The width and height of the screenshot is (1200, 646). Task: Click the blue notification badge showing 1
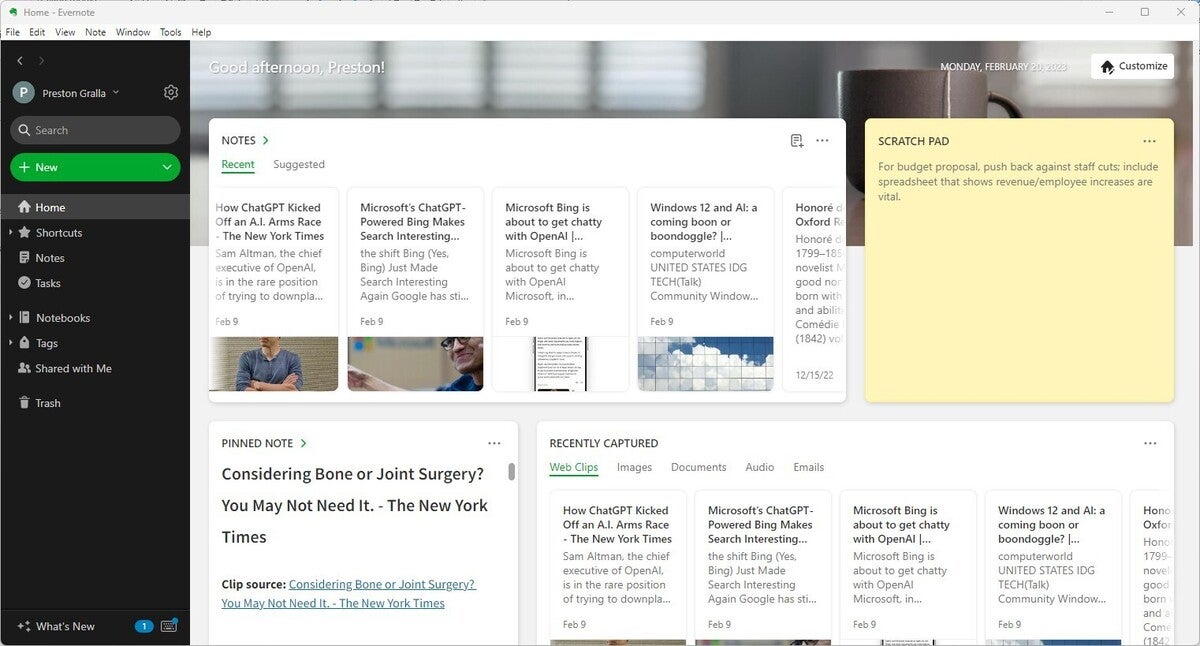coord(144,626)
